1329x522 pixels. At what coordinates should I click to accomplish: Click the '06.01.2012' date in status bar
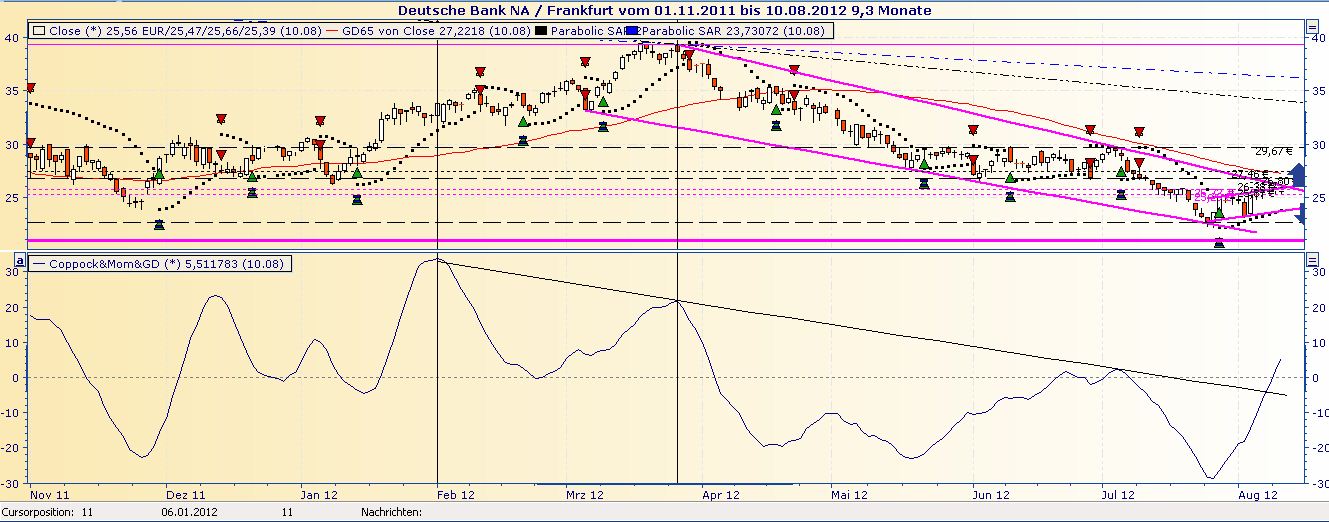tap(187, 512)
